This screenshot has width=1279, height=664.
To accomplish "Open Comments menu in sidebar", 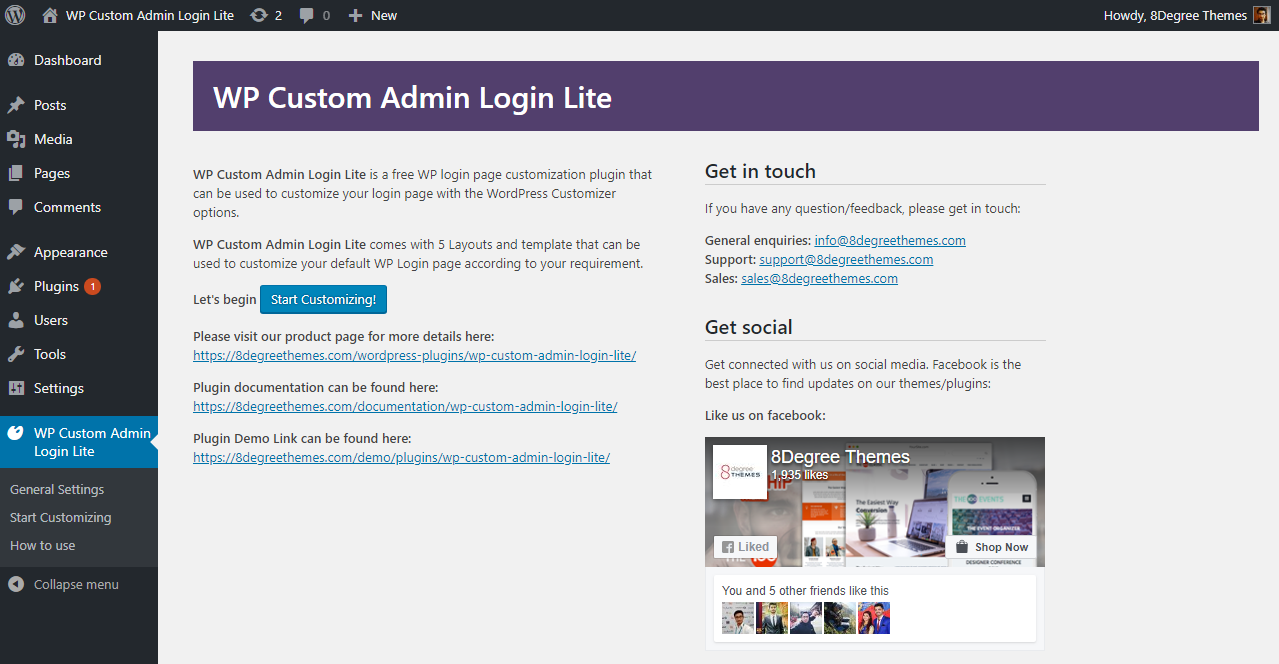I will [67, 207].
